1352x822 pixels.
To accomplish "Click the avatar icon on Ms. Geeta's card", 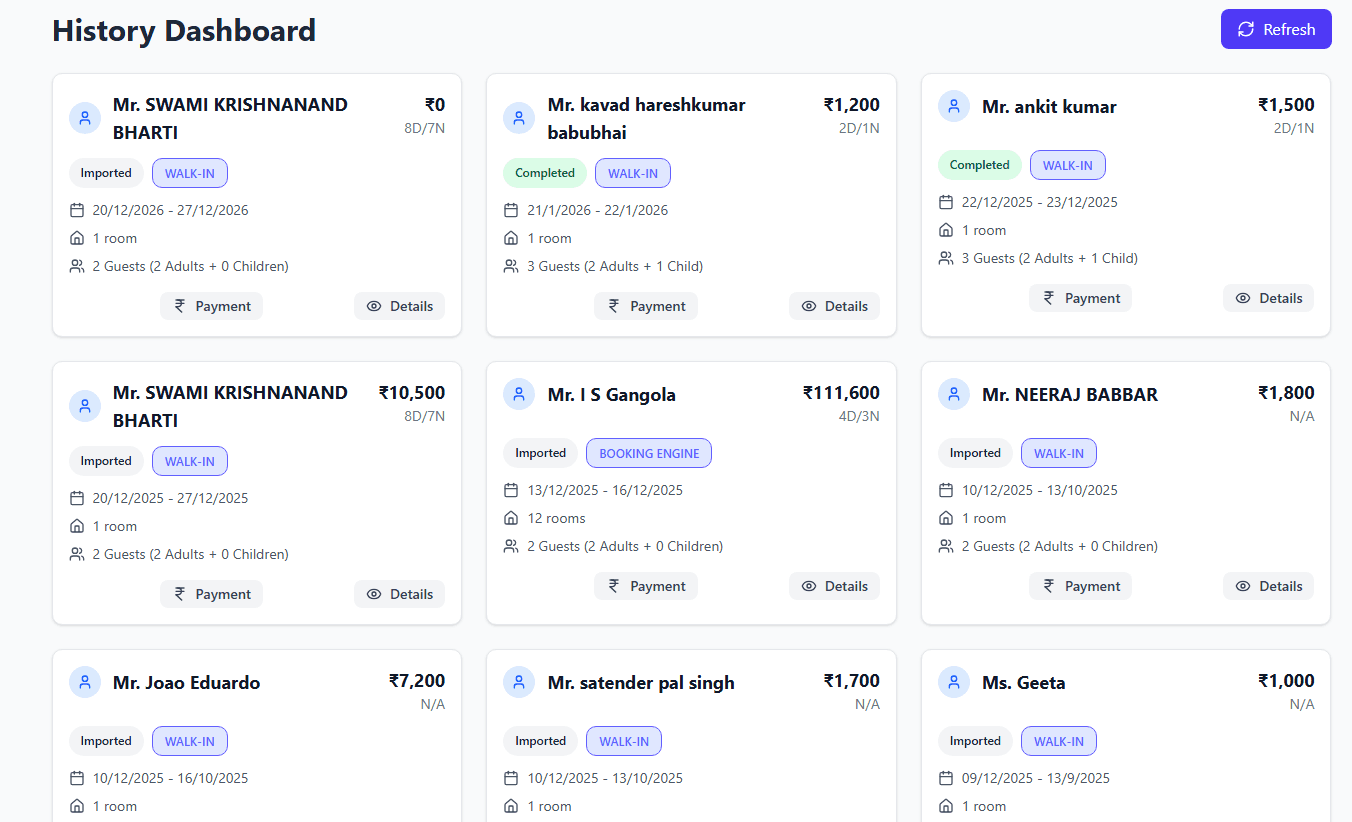I will tap(954, 682).
